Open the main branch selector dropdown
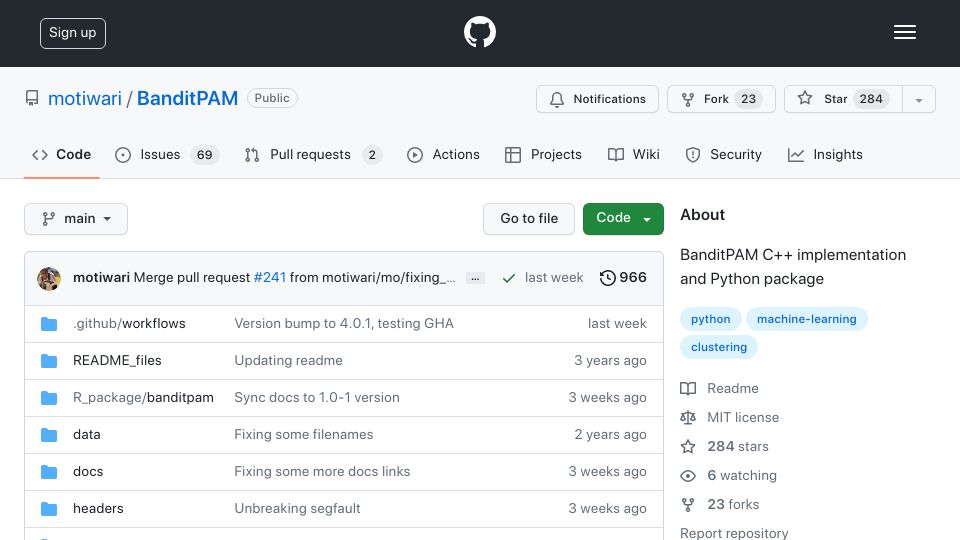 tap(76, 219)
